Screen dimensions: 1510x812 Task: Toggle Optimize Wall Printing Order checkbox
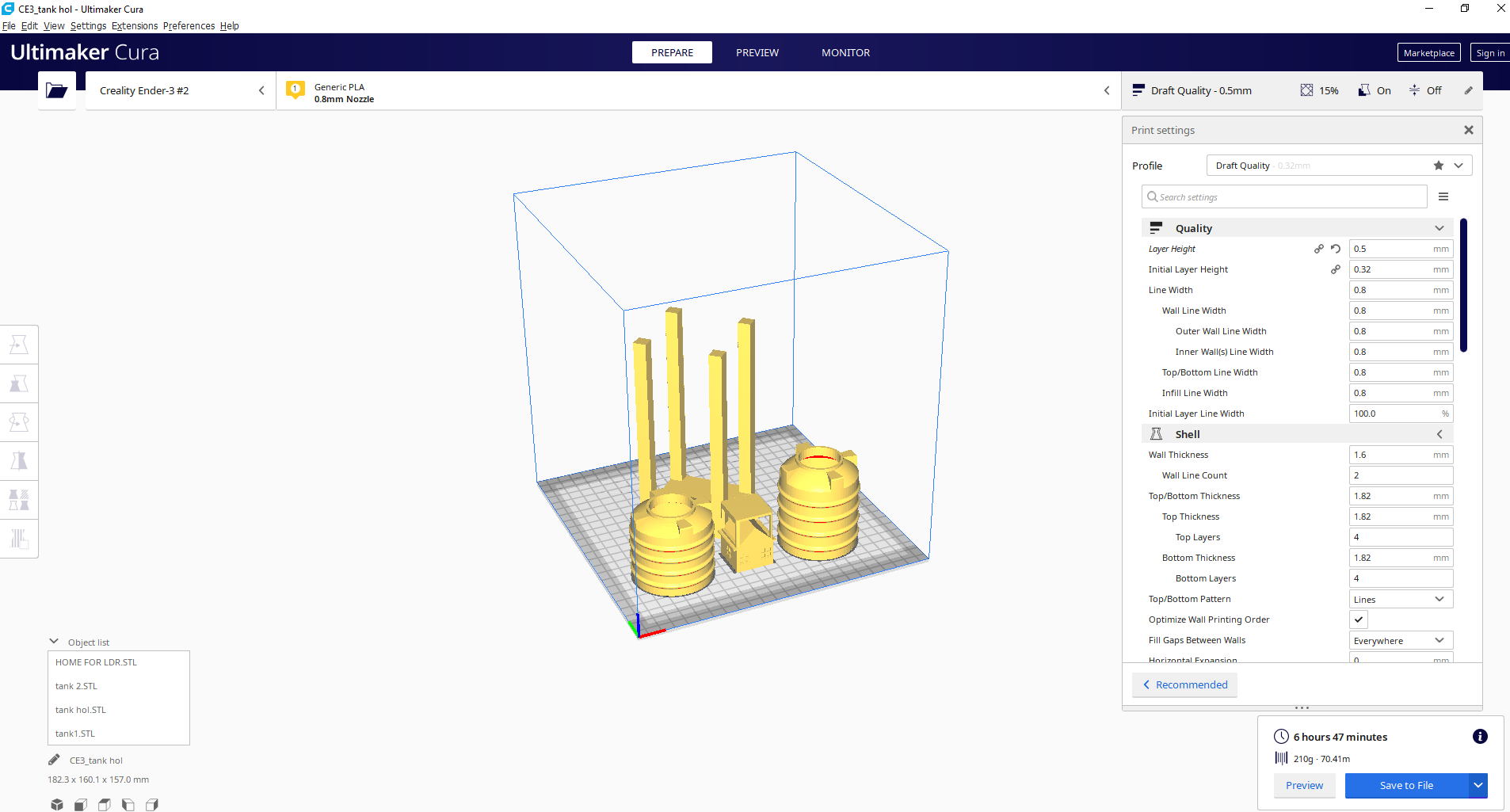(1359, 619)
